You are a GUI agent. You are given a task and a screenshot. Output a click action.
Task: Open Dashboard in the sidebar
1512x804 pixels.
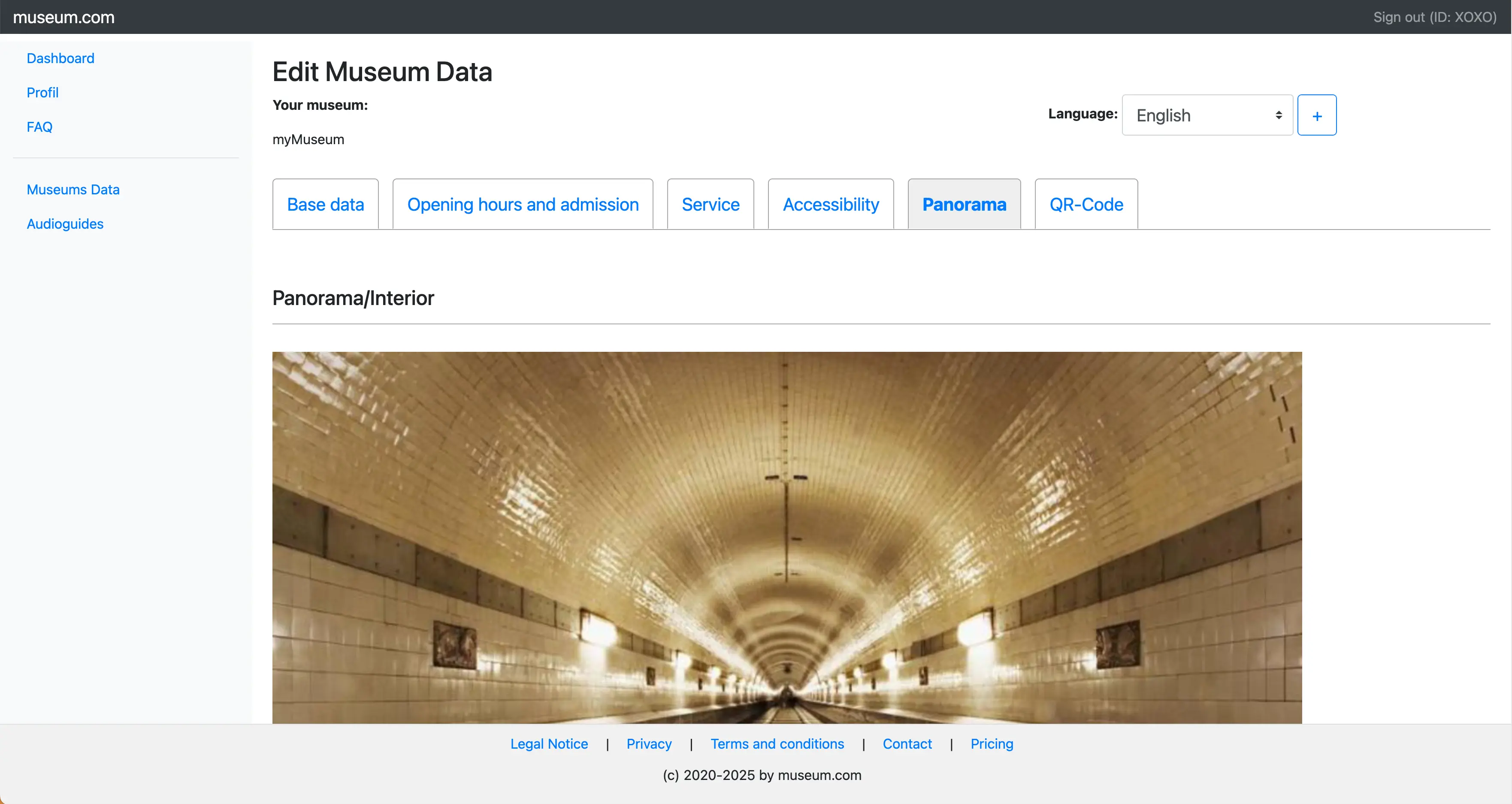click(x=60, y=58)
